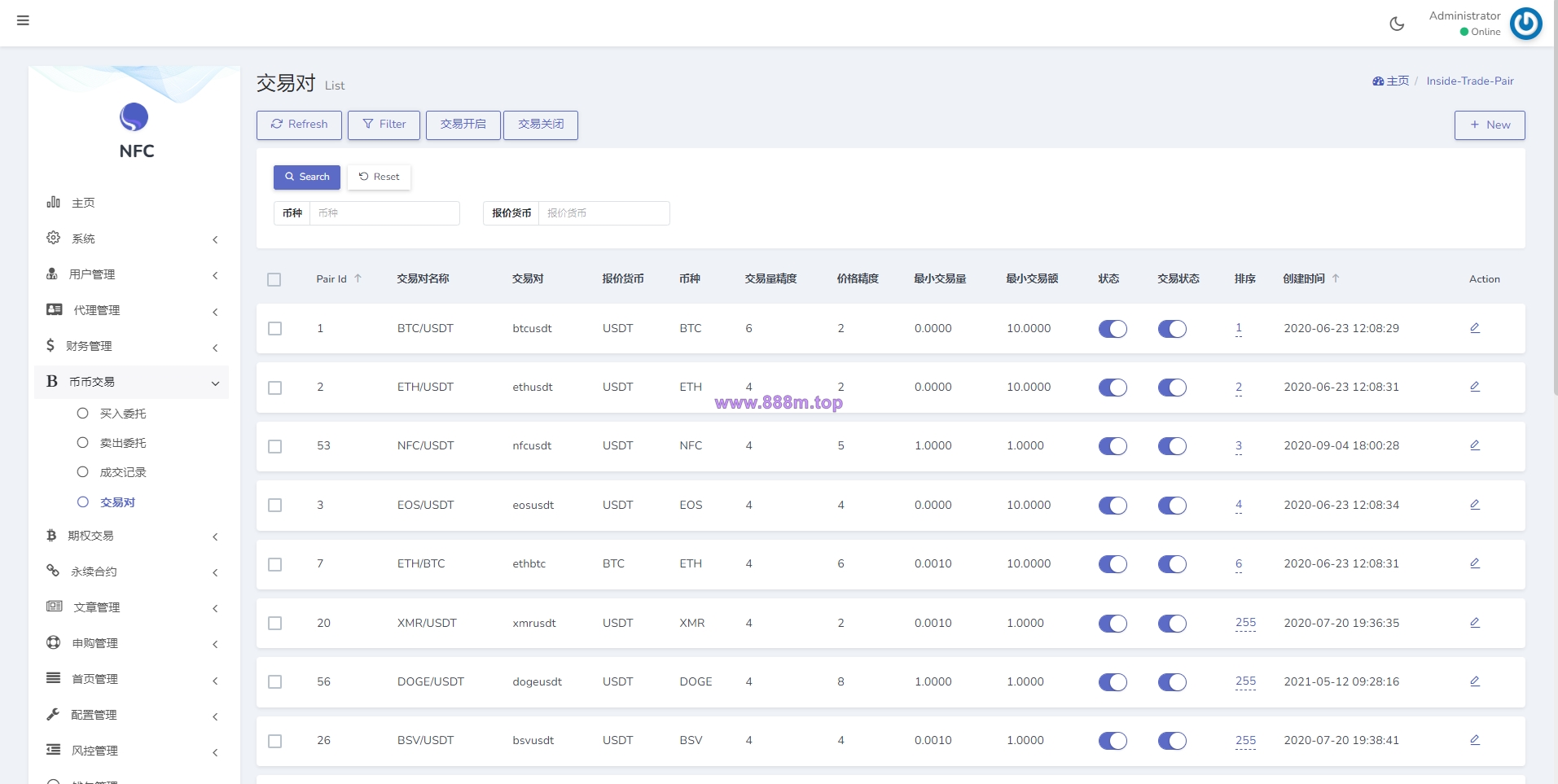Open 卖出委托 submenu item
The width and height of the screenshot is (1558, 784).
click(123, 443)
